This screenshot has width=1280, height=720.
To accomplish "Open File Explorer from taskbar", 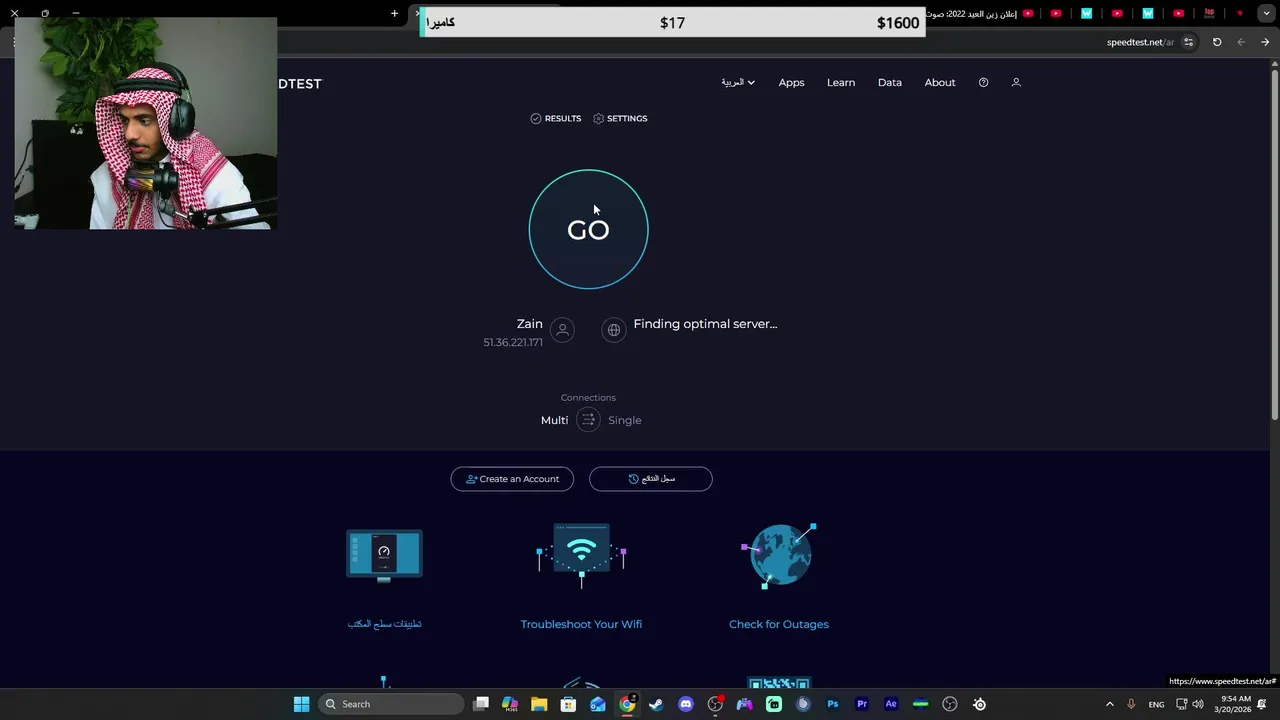I will (539, 704).
